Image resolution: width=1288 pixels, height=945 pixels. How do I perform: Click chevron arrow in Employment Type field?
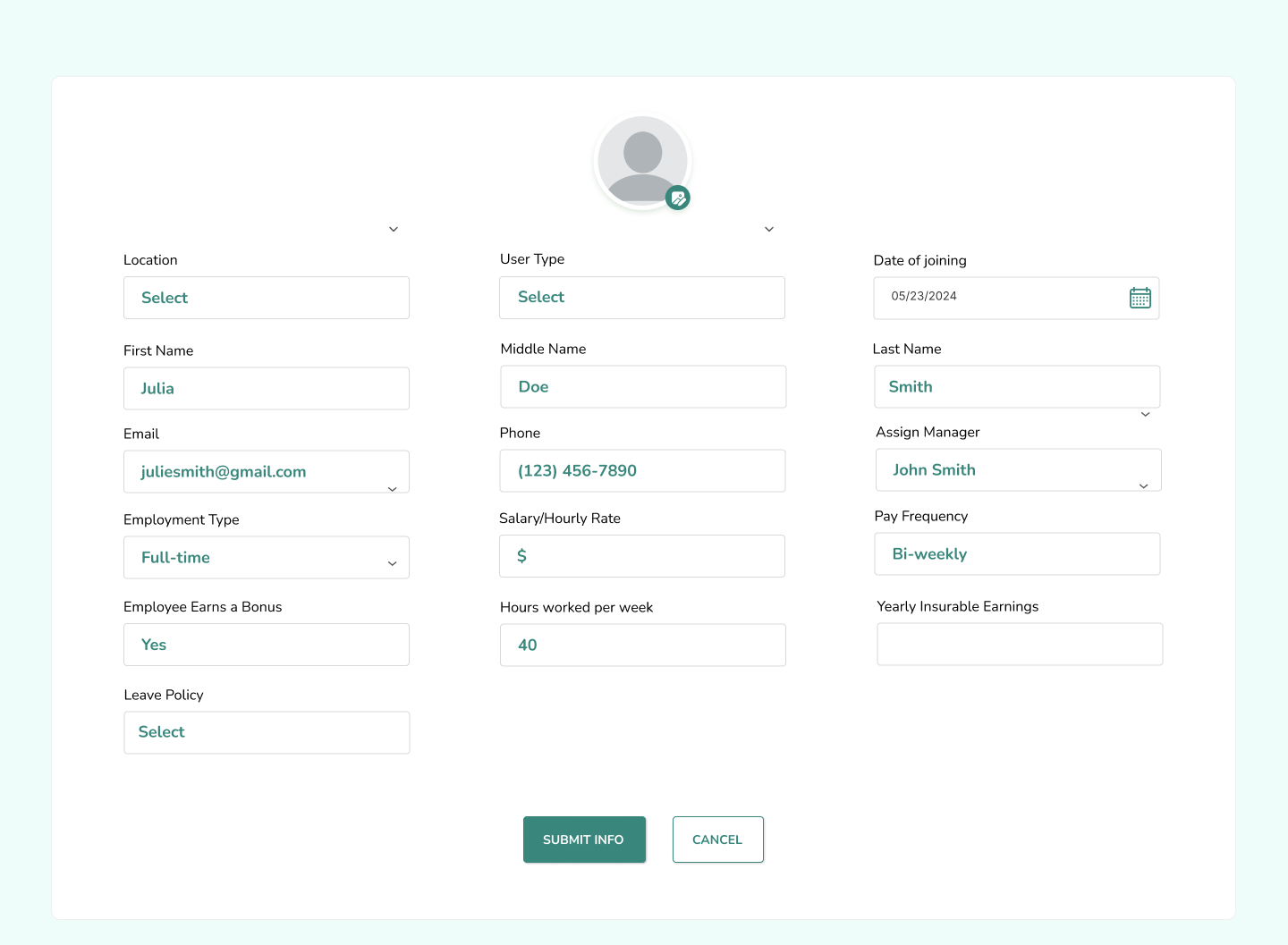pyautogui.click(x=392, y=563)
